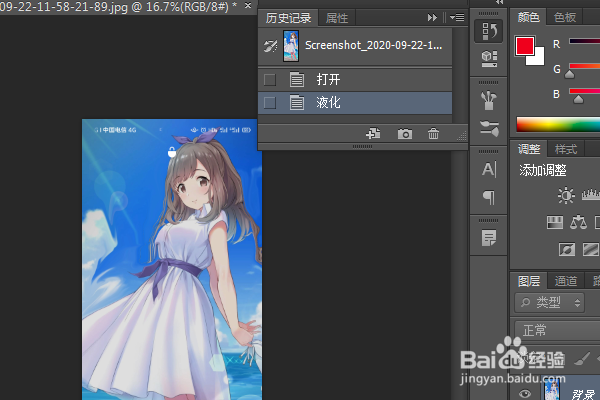Click the red foreground color swatch
Screen dimensions: 600x400
(x=523, y=46)
